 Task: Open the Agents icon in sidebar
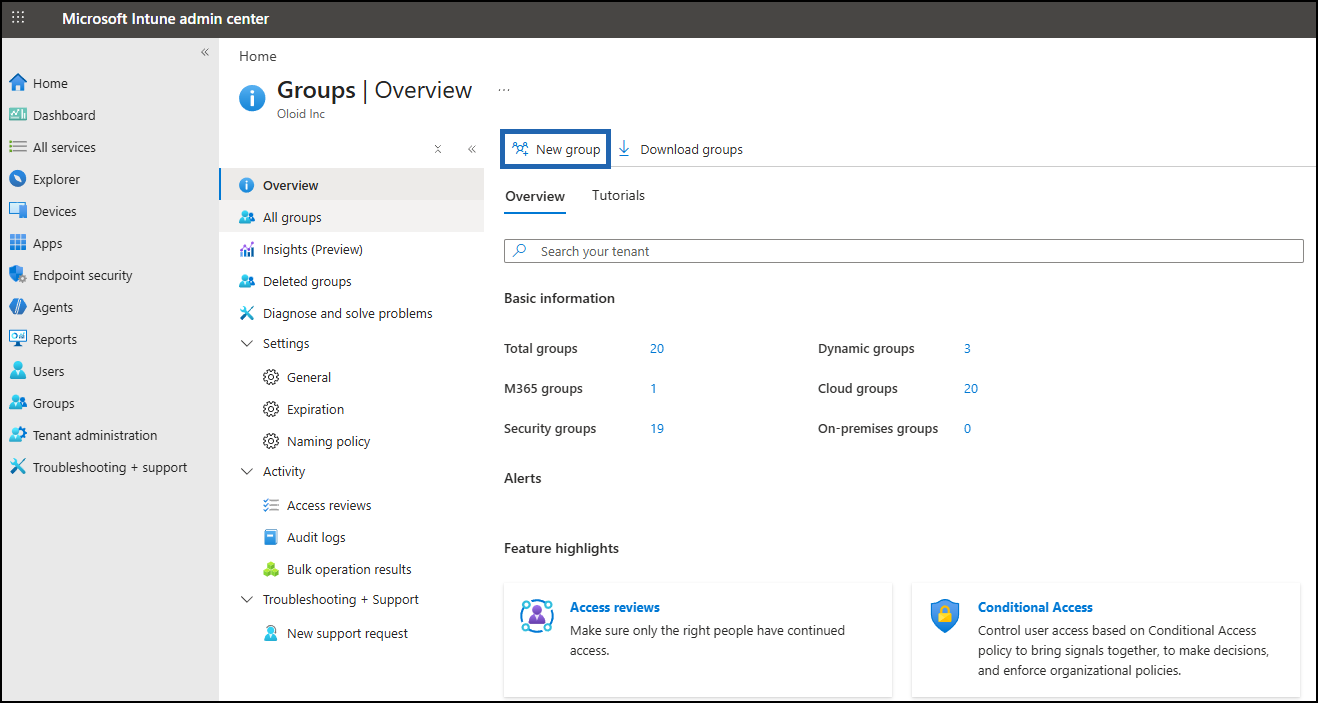click(x=17, y=307)
